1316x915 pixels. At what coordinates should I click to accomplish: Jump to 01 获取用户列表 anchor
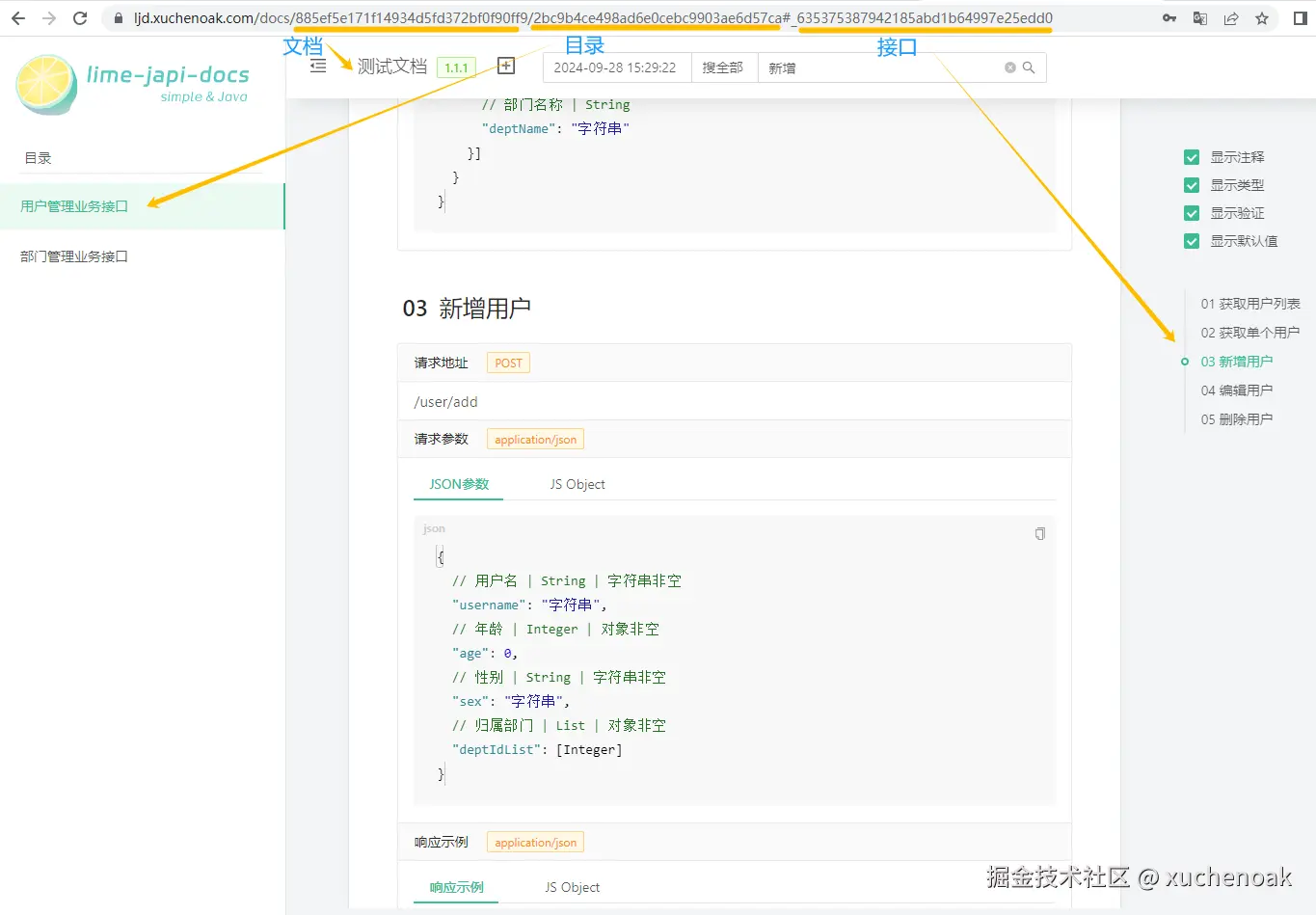click(1250, 304)
